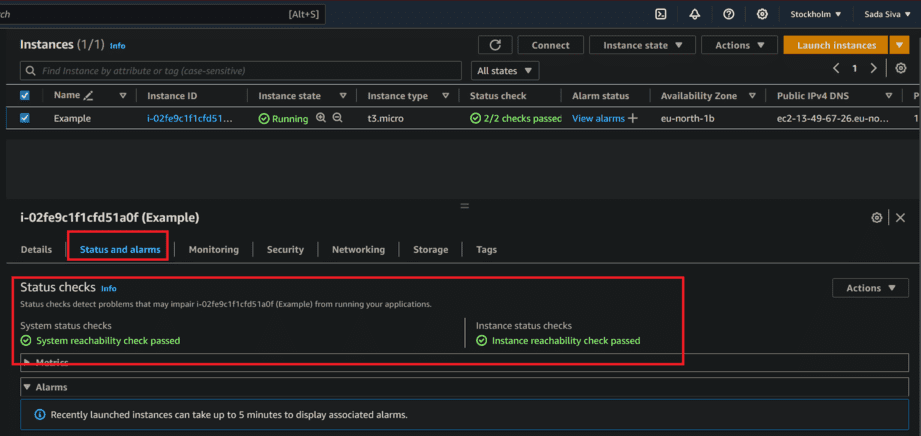Refresh the instances list
The width and height of the screenshot is (921, 436).
coord(495,45)
